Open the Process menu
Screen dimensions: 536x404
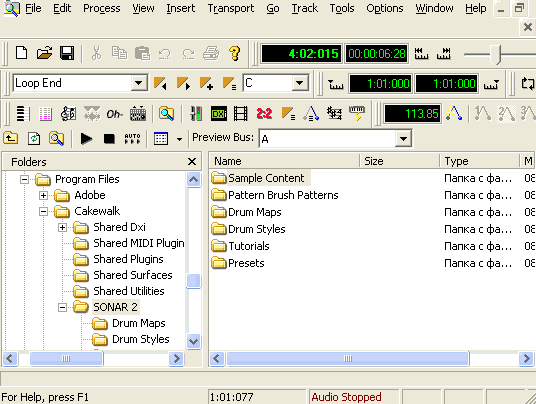pyautogui.click(x=102, y=8)
